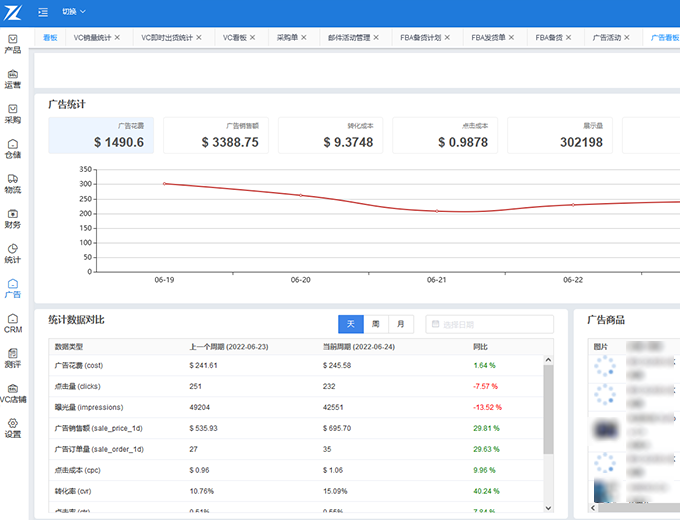Go to 采购 in the sidebar
Screen dimensions: 680x520
(12, 113)
